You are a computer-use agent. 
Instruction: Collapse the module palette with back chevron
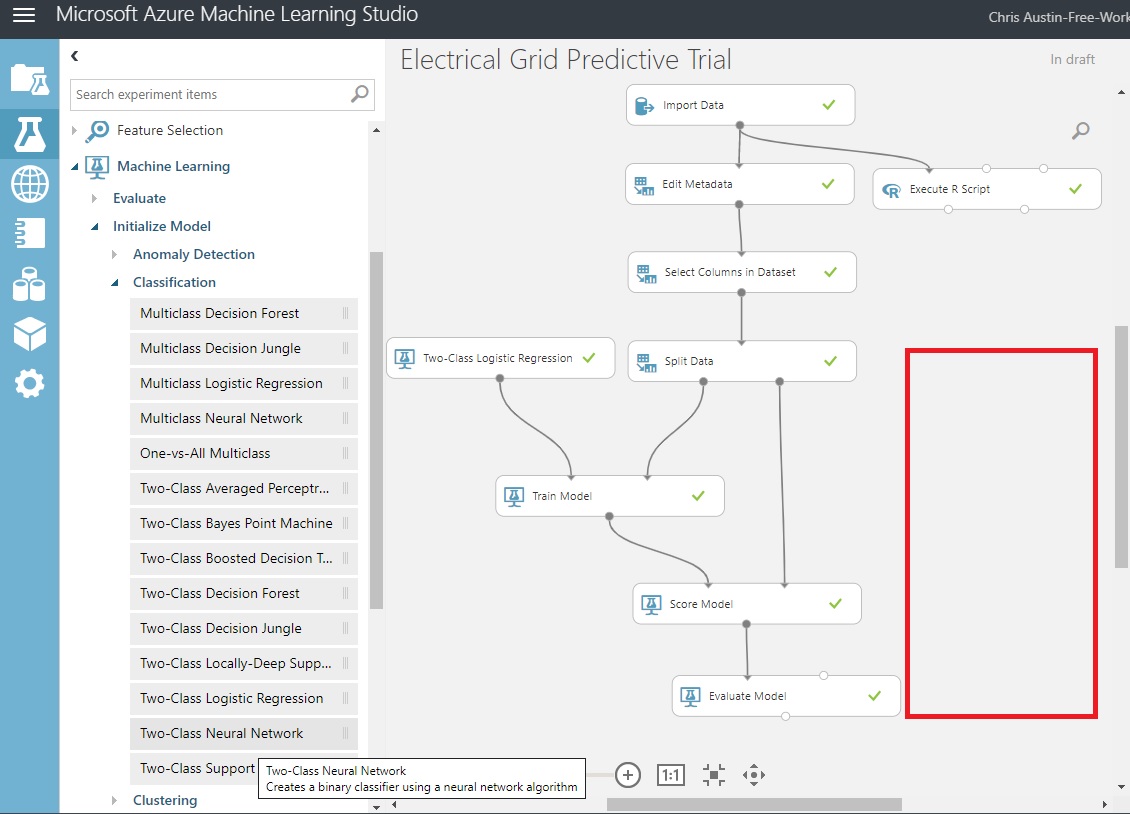tap(74, 55)
